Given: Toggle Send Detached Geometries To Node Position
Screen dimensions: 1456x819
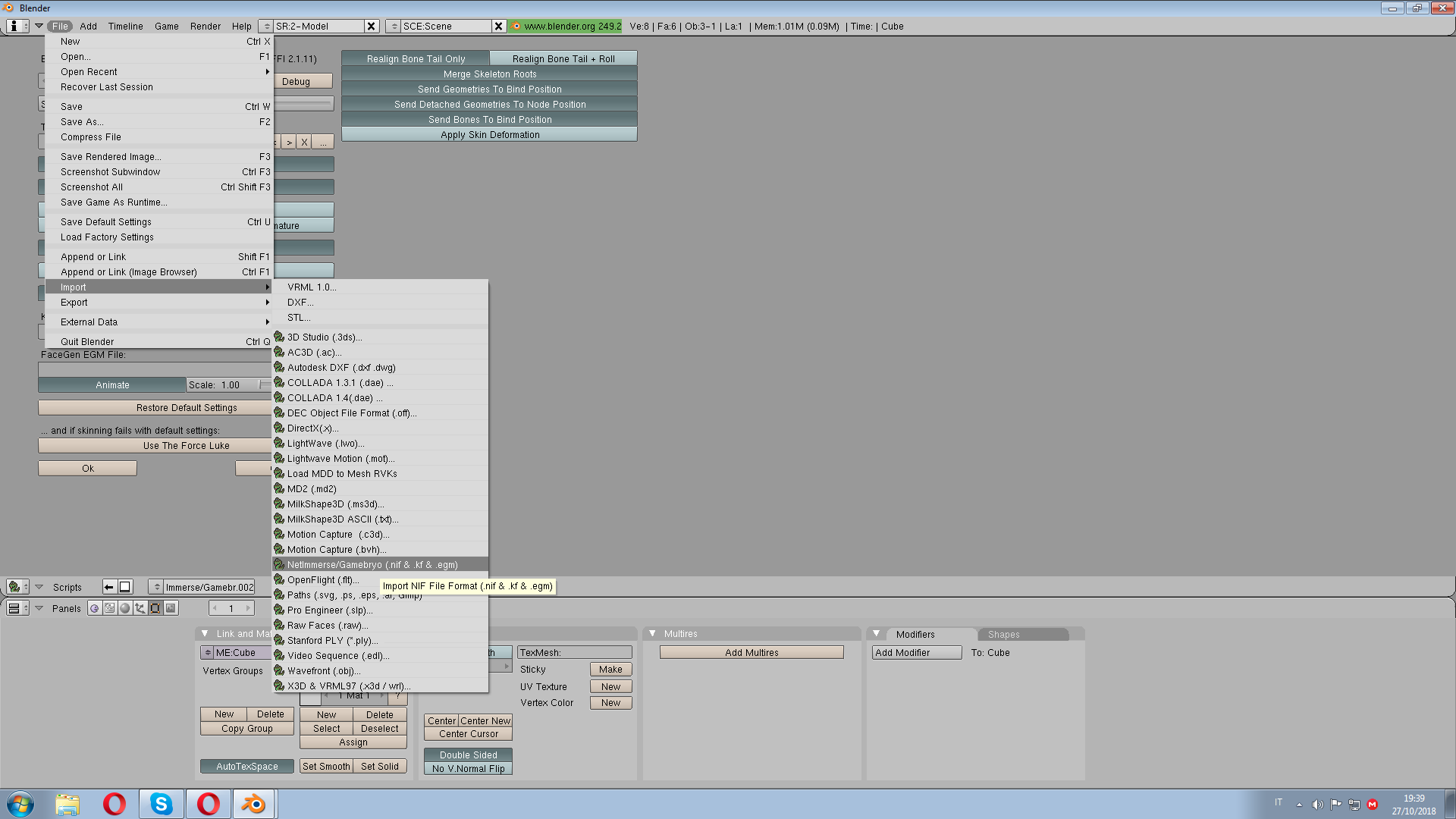Looking at the screenshot, I should click(x=490, y=104).
